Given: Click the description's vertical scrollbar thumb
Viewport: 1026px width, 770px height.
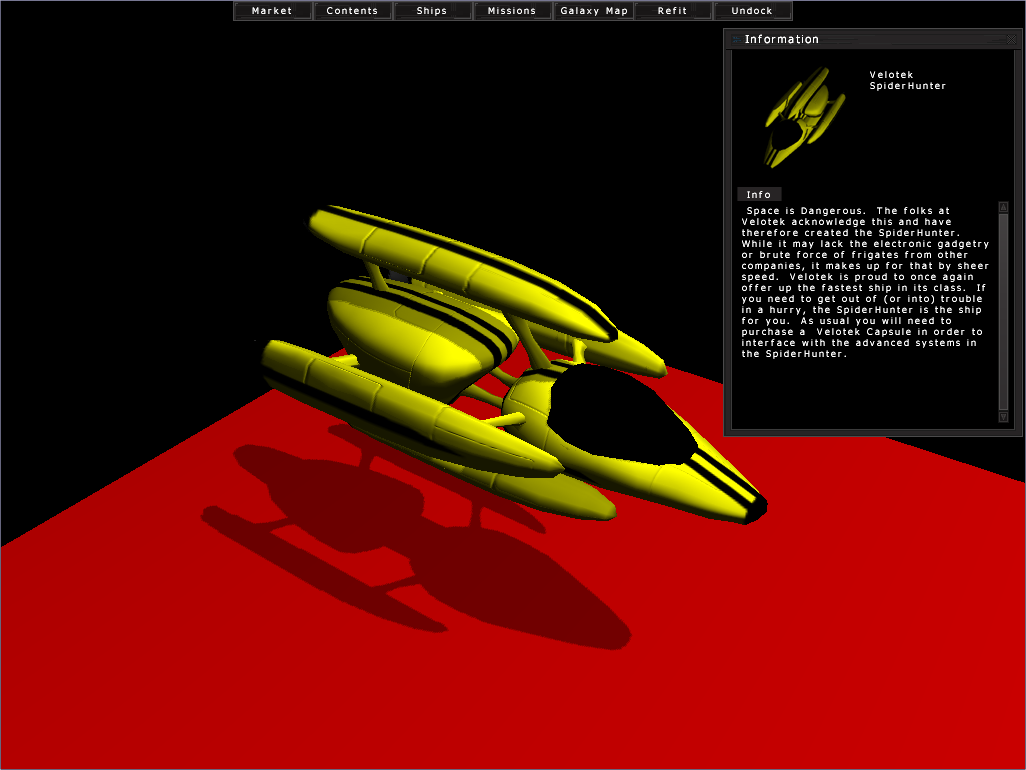Looking at the screenshot, I should click(x=1003, y=312).
